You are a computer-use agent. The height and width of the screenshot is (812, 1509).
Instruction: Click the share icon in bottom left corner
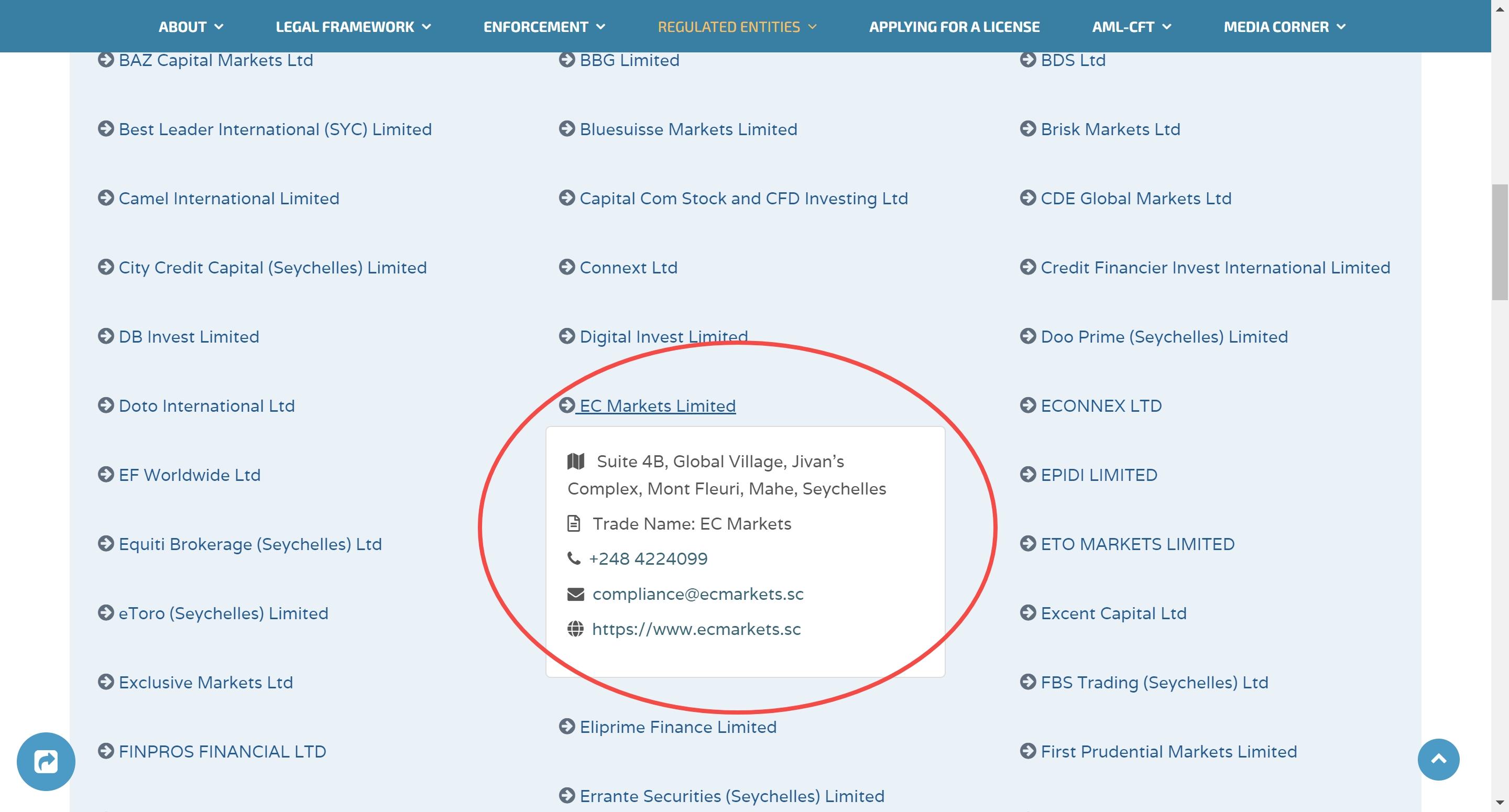[x=46, y=761]
